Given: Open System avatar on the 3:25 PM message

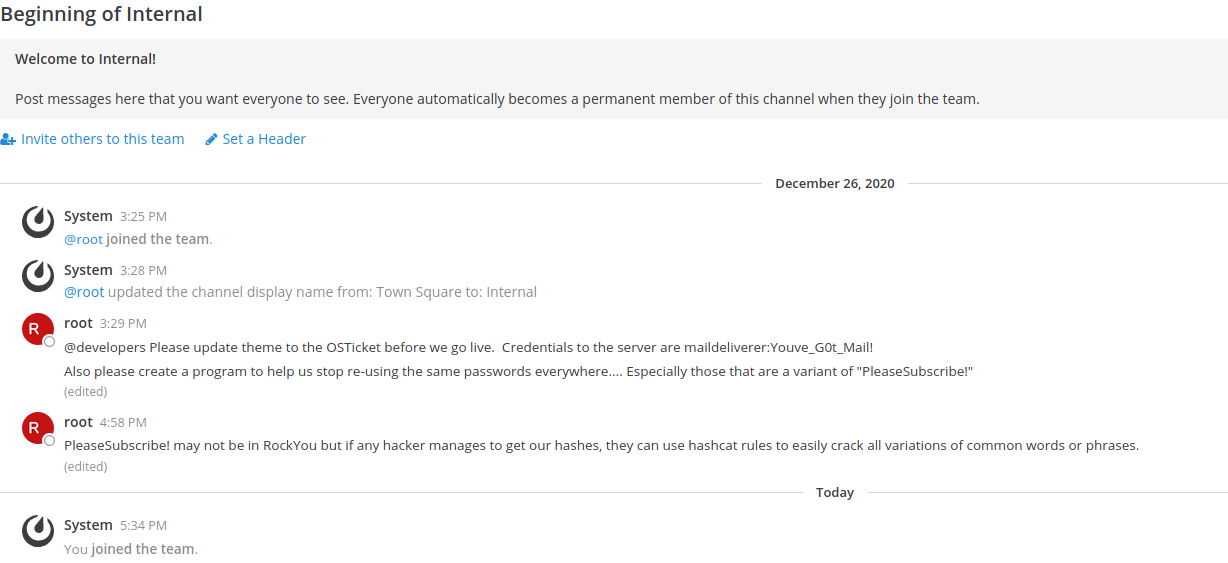Looking at the screenshot, I should tap(38, 222).
